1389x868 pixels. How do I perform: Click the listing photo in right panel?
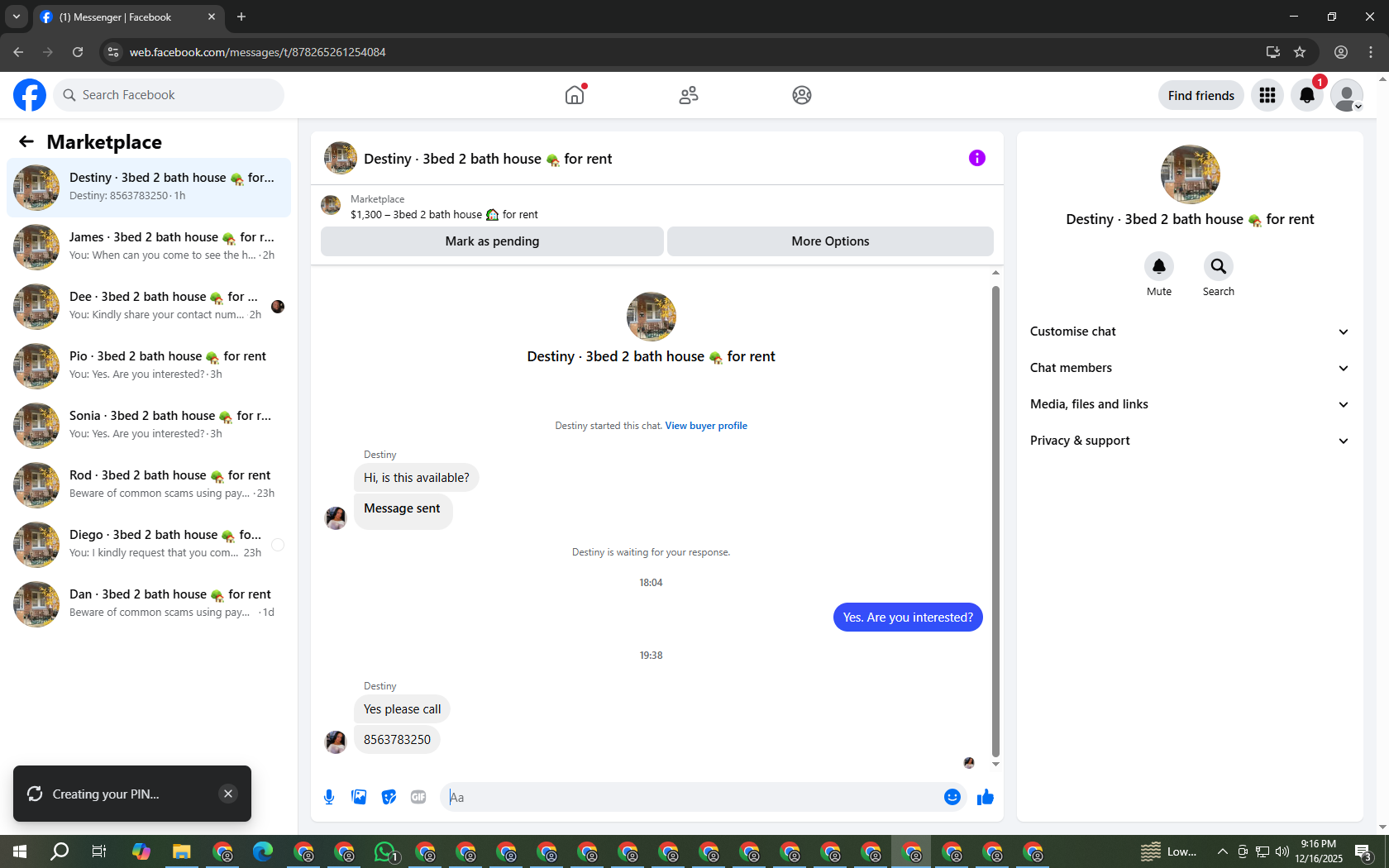pos(1191,174)
